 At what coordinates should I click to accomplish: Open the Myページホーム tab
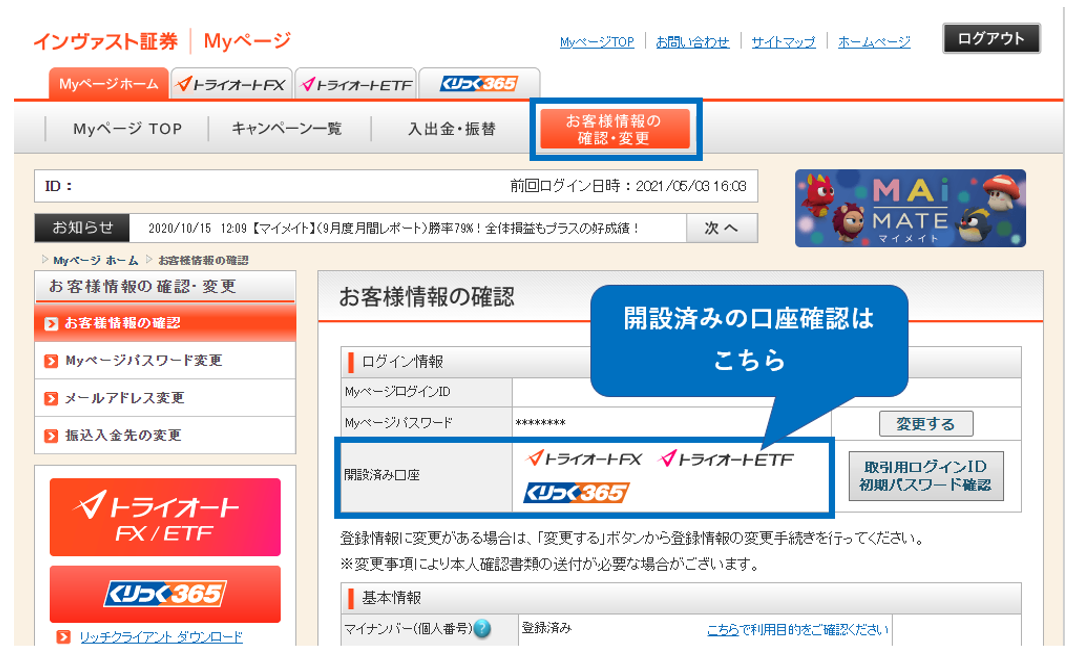[108, 84]
